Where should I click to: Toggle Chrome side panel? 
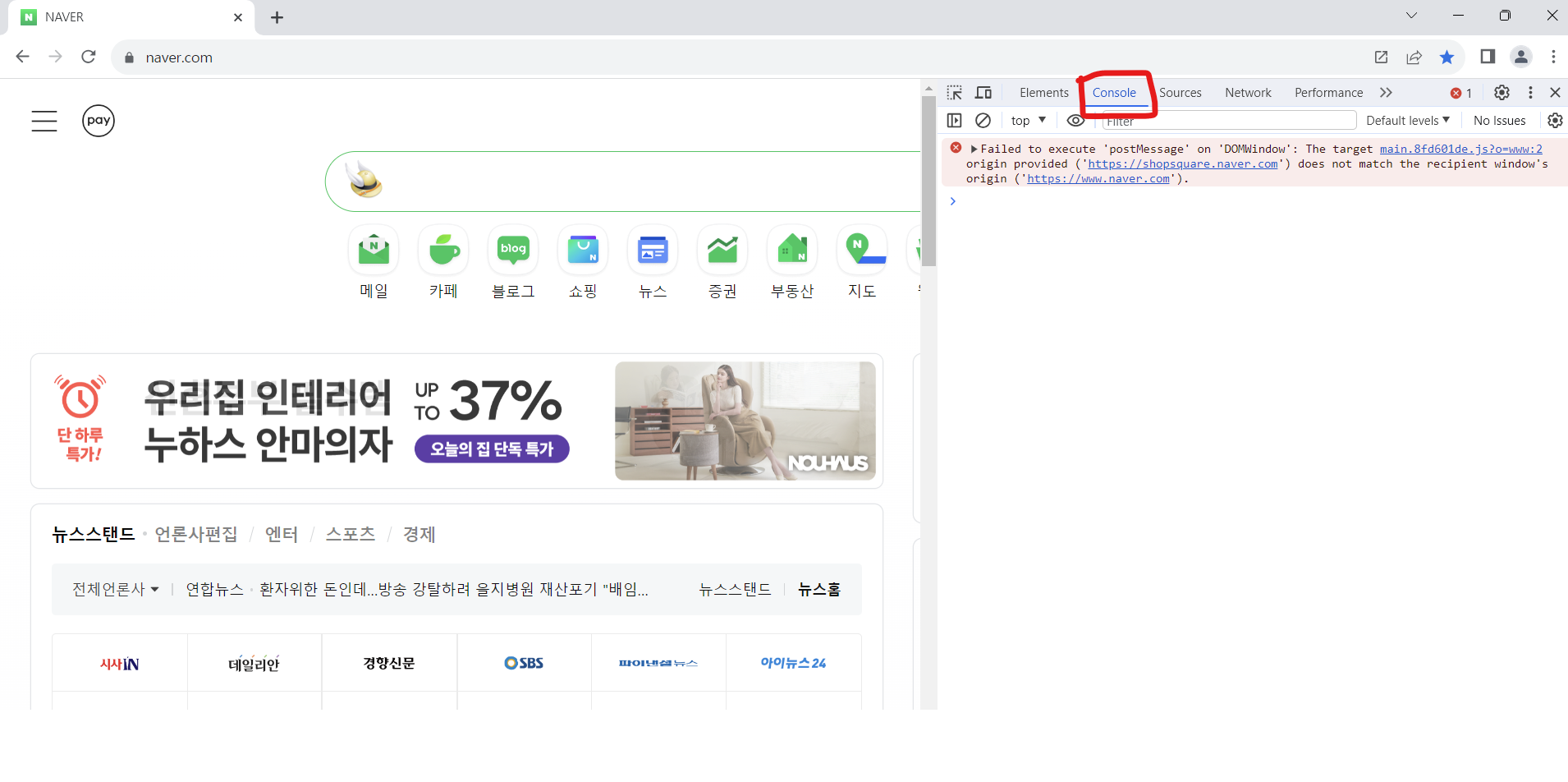[1488, 57]
